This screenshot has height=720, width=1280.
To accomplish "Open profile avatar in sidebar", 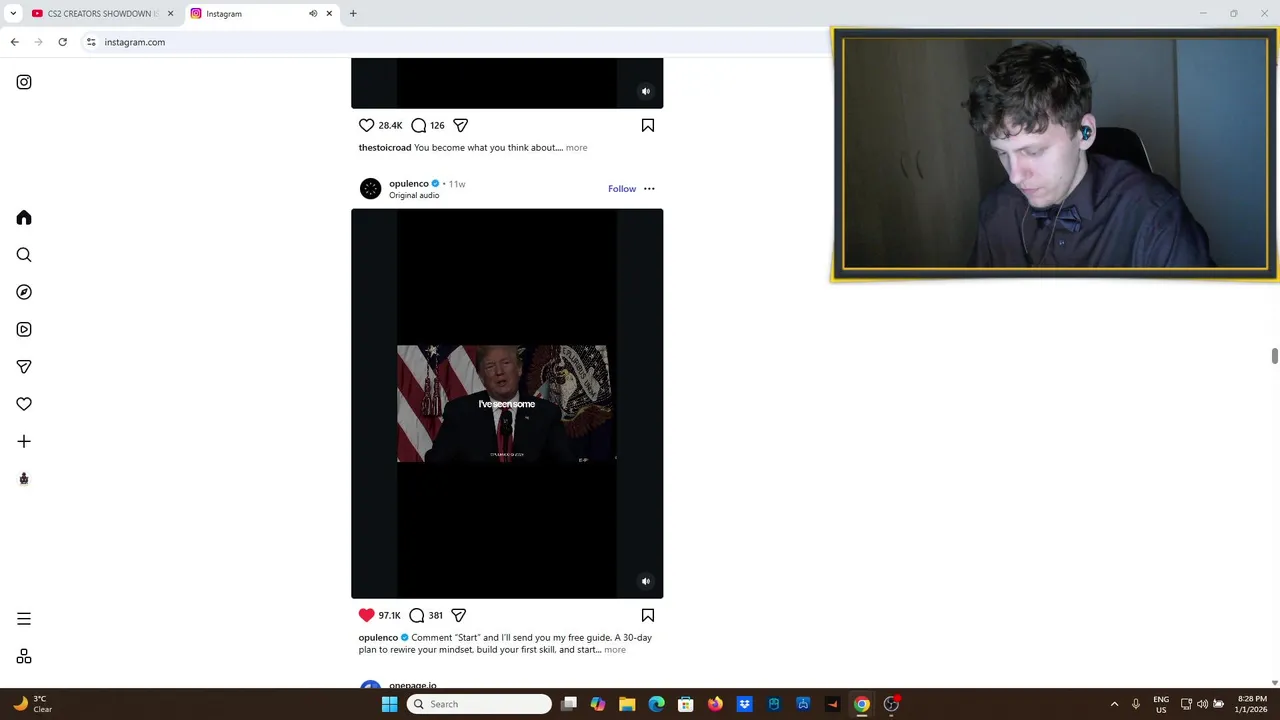I will tap(24, 479).
